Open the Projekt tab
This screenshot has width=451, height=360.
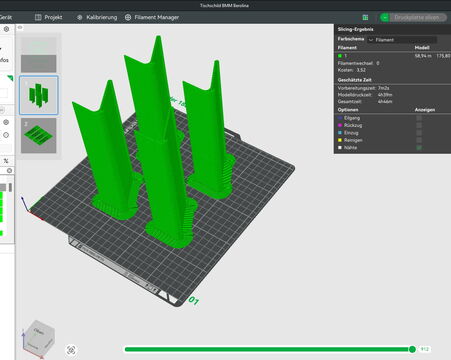[49, 17]
